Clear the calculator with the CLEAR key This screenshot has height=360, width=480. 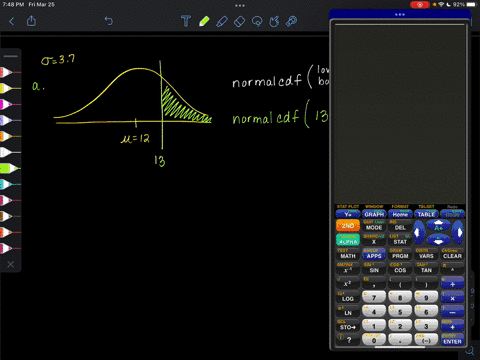pos(452,256)
